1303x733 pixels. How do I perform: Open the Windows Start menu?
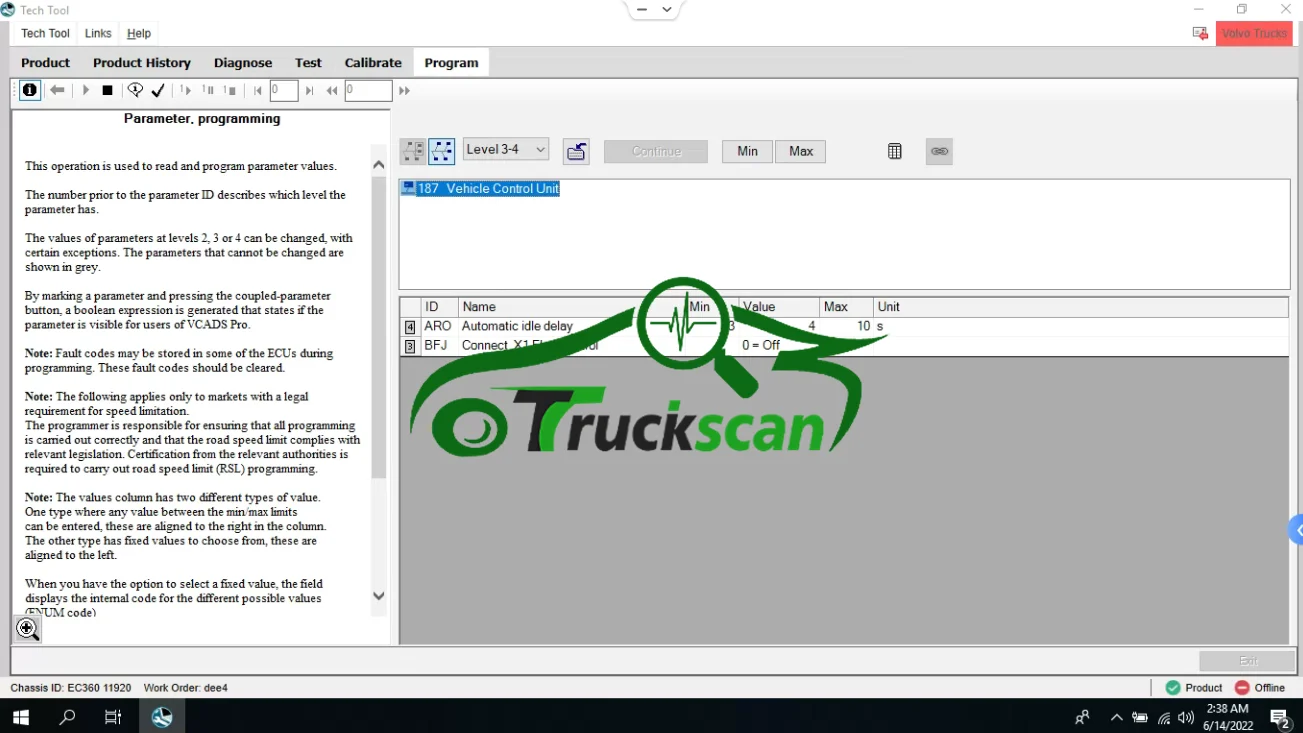[20, 717]
